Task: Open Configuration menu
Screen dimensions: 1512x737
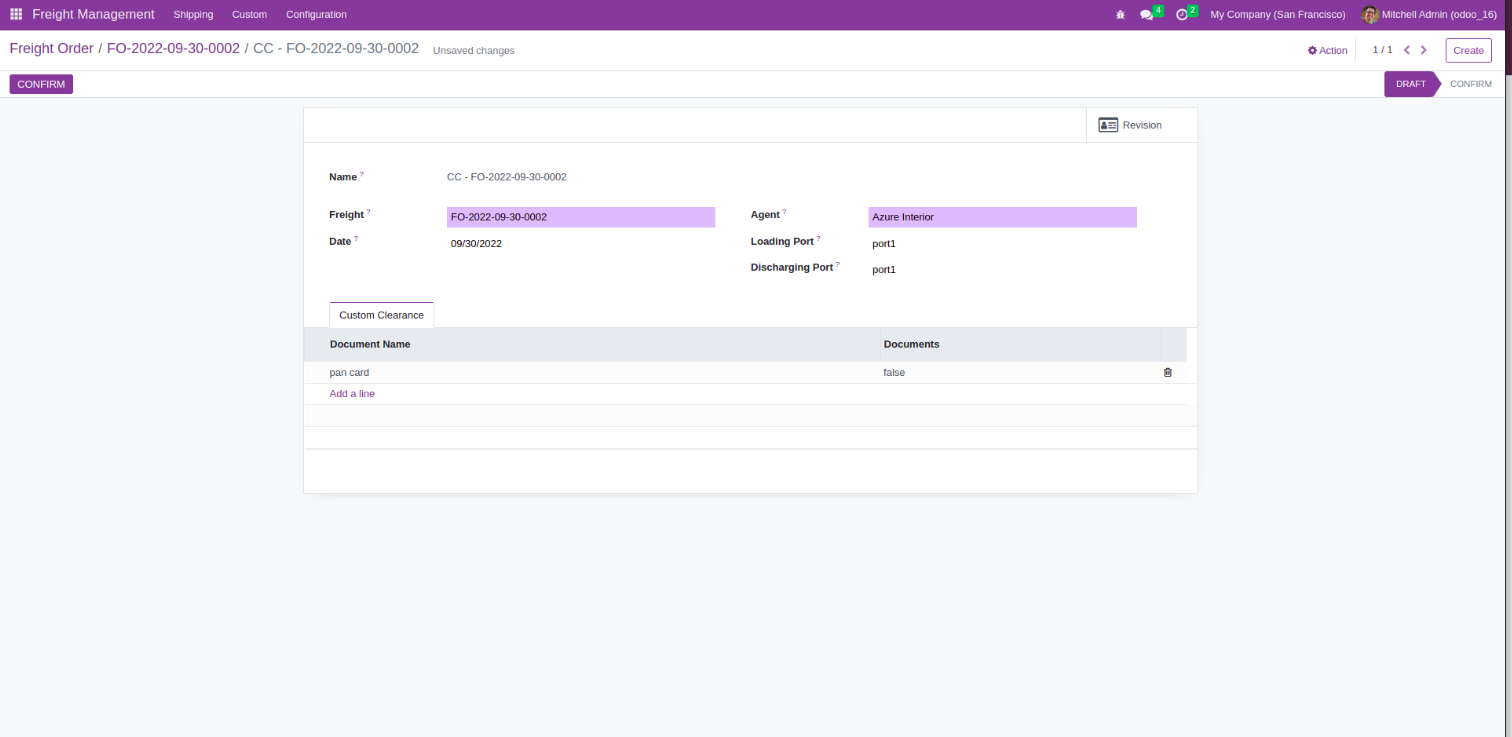Action: pos(316,15)
